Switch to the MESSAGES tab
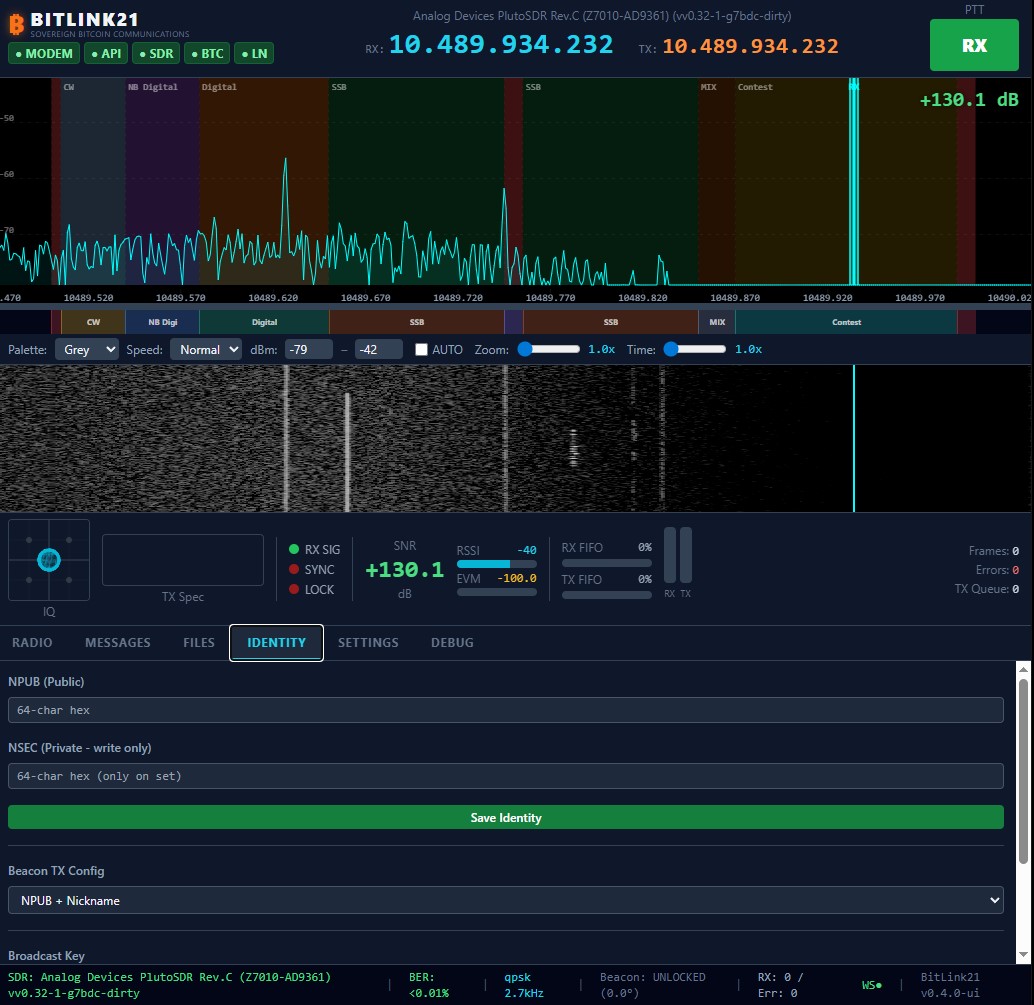 coord(117,642)
